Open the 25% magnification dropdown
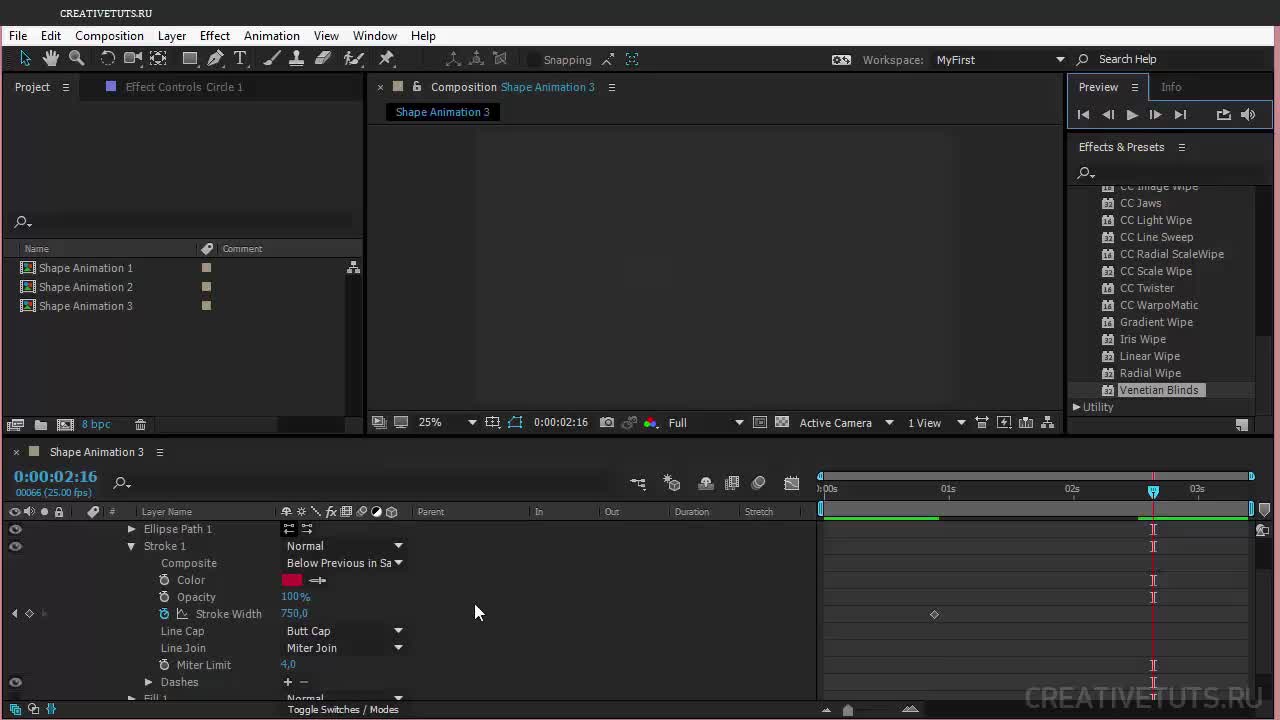This screenshot has height=720, width=1280. 447,423
